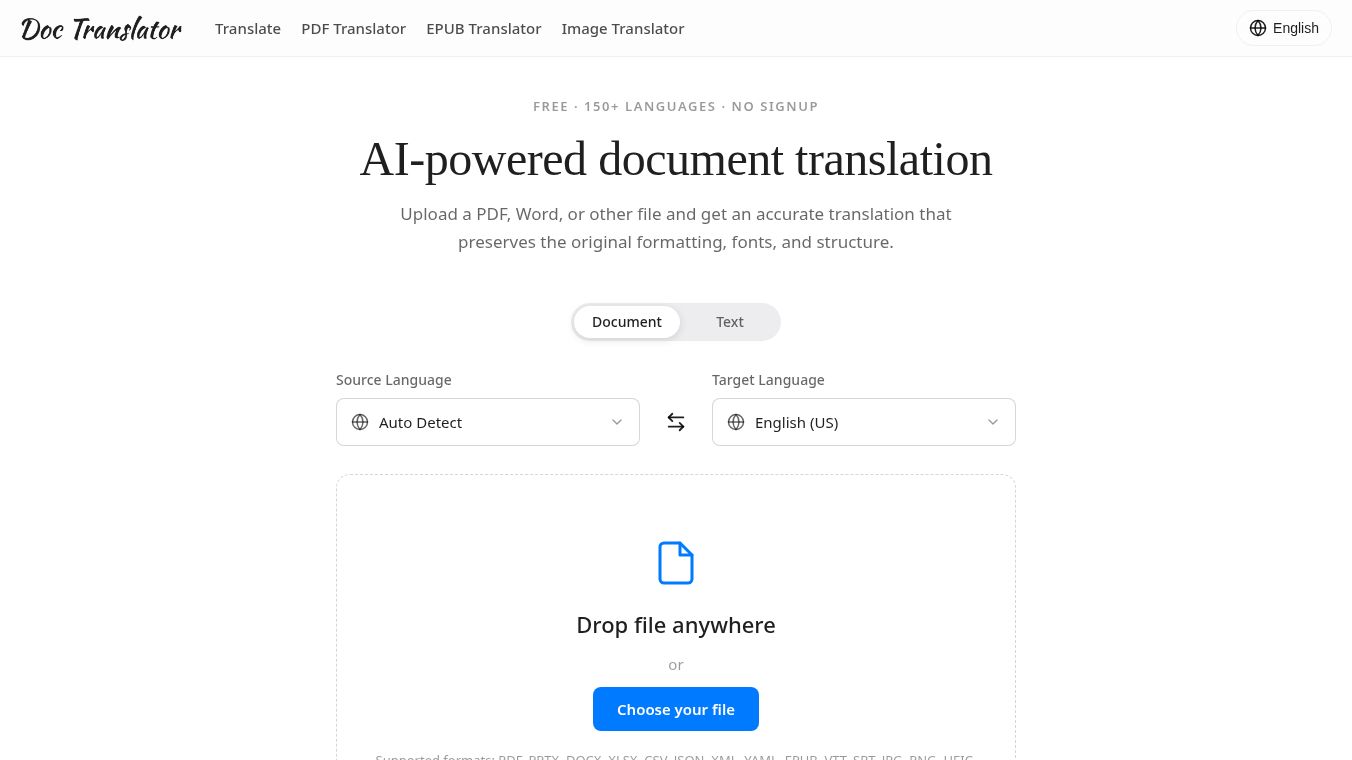Expand the source language chevron

pos(617,422)
